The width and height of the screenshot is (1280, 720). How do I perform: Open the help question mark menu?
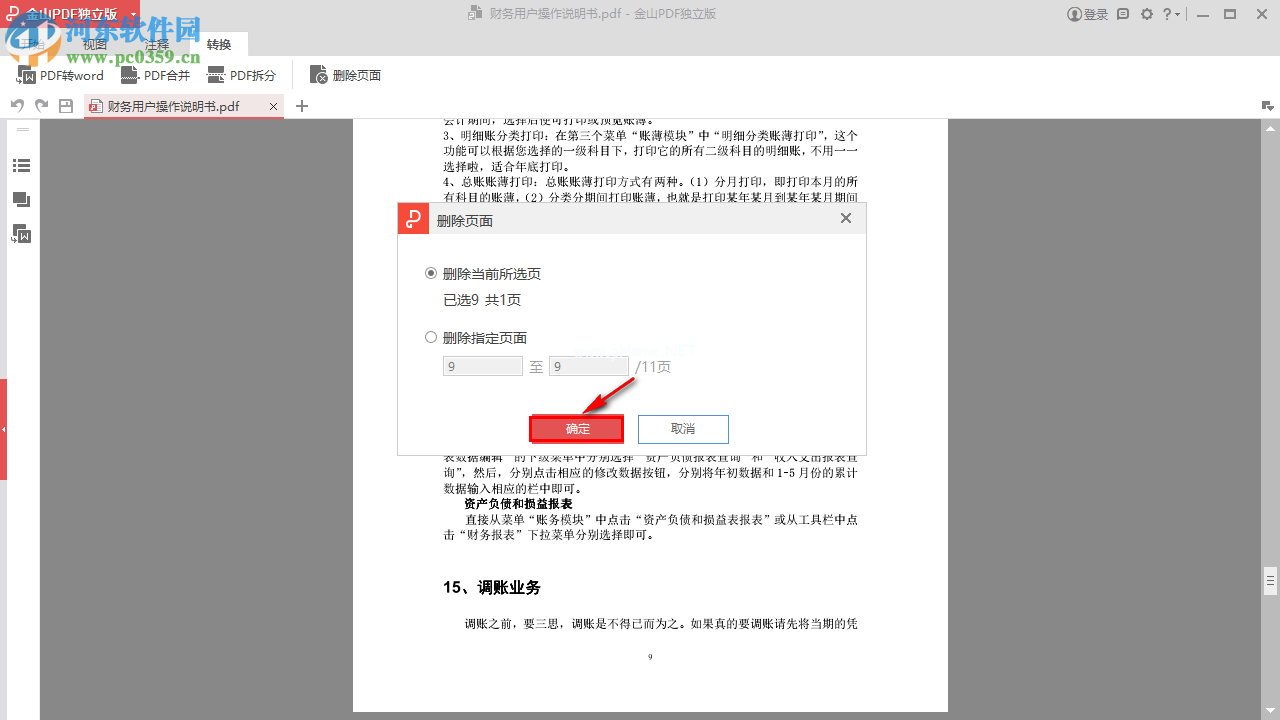coord(1171,14)
